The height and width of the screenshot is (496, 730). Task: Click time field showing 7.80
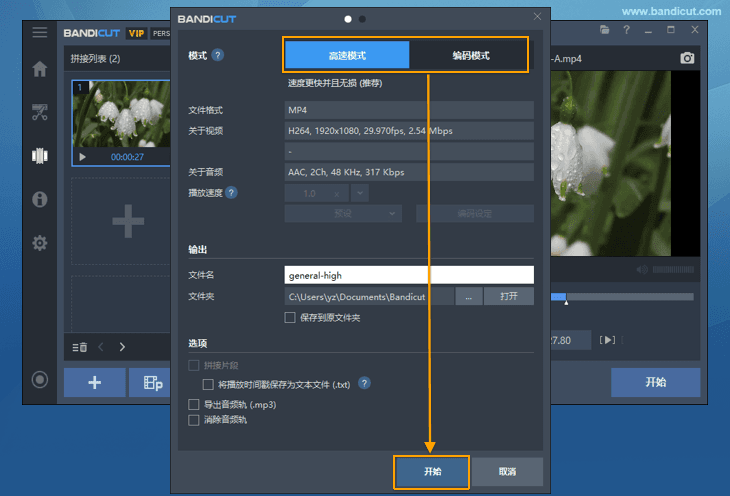click(x=571, y=340)
